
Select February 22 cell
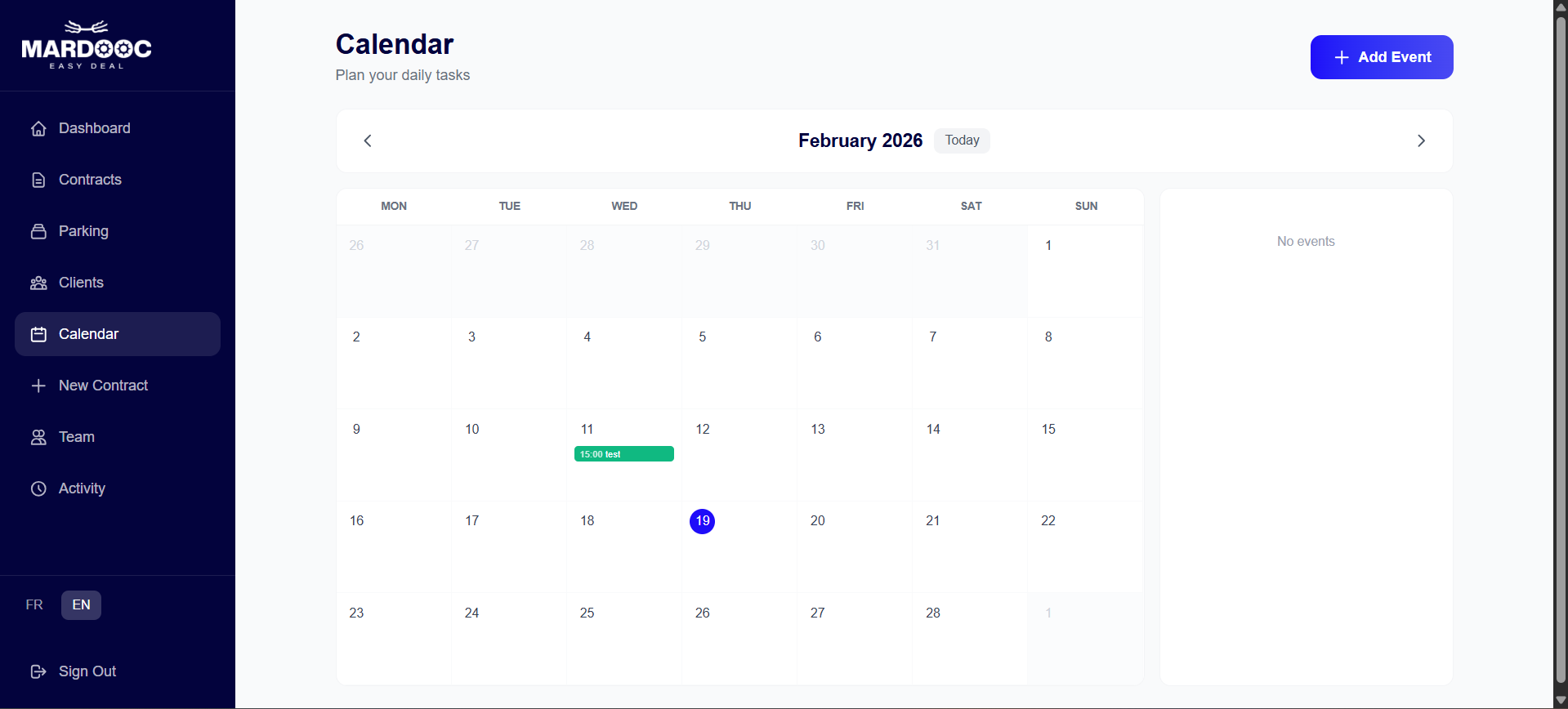[x=1085, y=547]
